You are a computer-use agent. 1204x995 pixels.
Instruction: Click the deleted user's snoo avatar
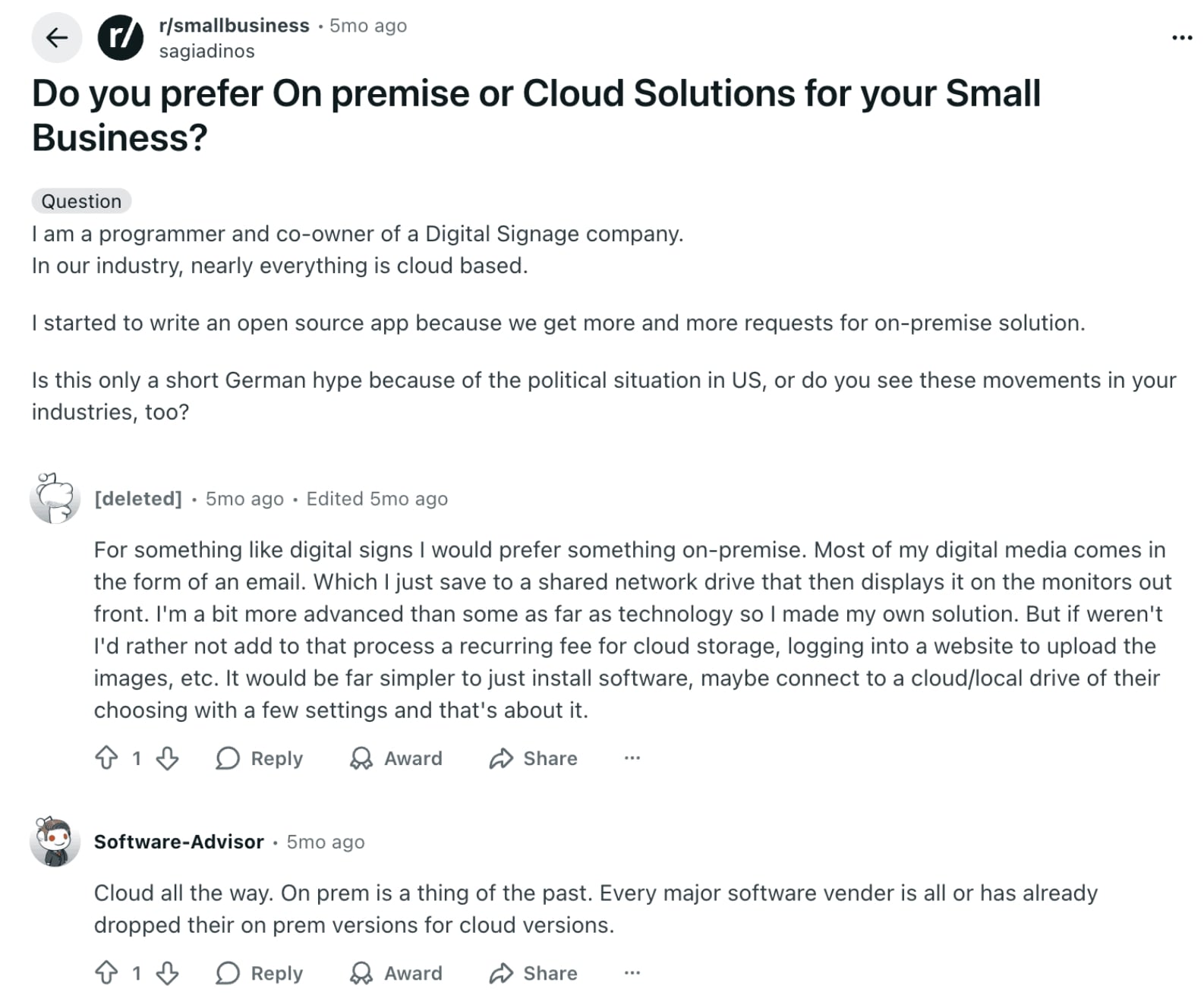53,499
